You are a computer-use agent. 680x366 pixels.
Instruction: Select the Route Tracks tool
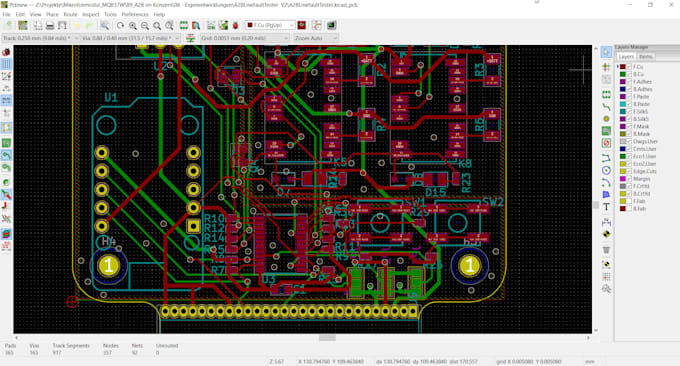click(x=606, y=106)
